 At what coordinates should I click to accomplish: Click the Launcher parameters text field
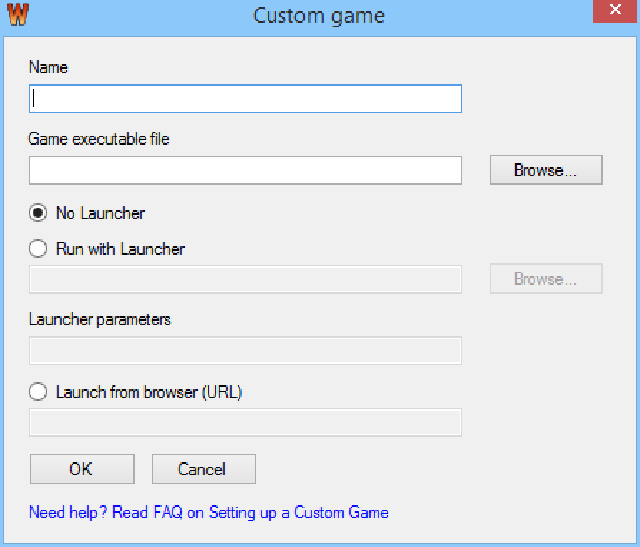tap(245, 351)
